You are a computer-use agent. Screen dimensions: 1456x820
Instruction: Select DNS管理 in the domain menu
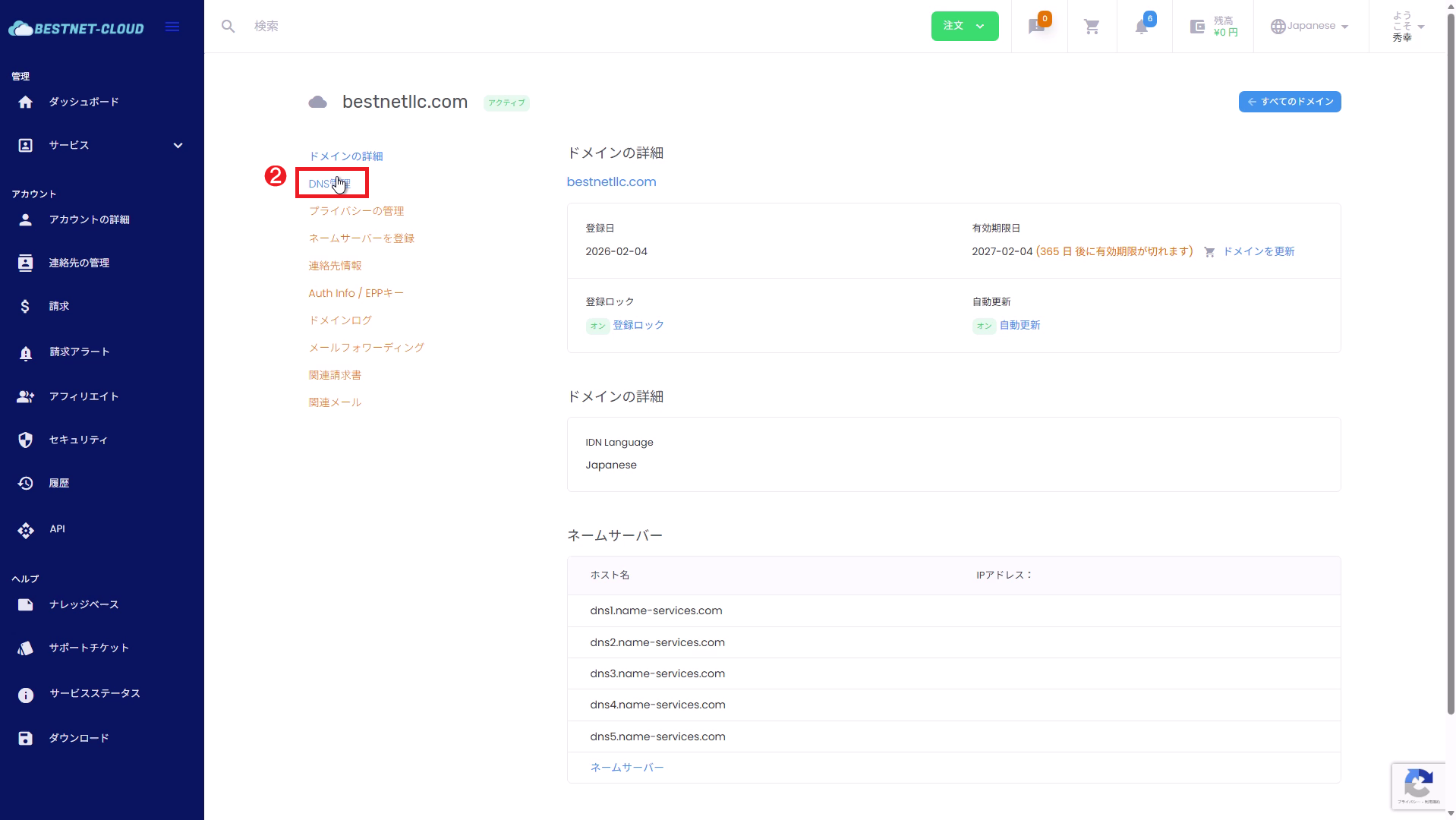click(329, 184)
